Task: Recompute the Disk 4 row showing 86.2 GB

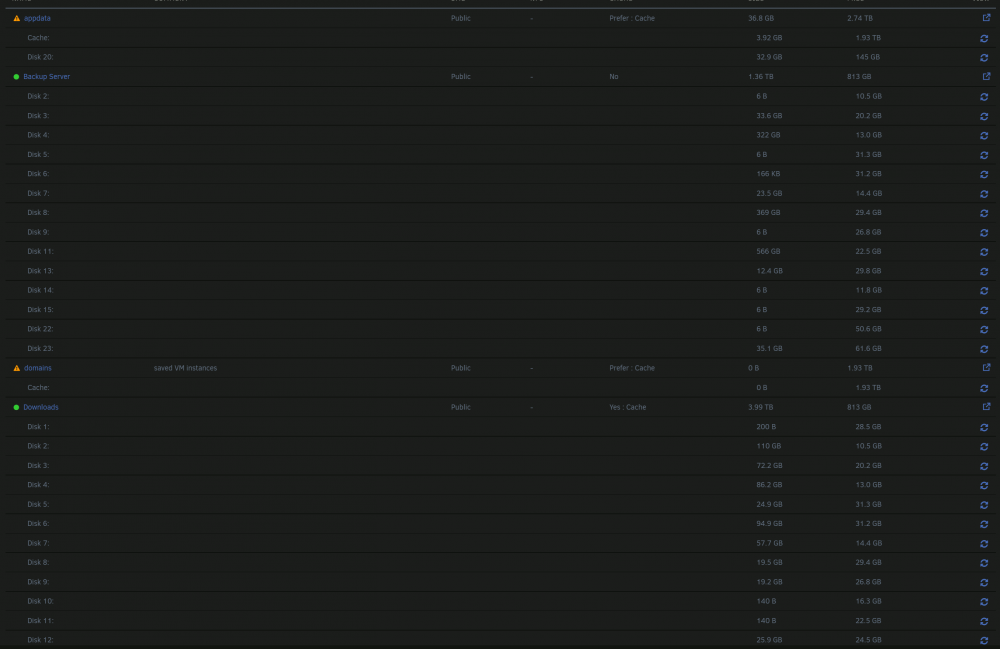Action: coord(984,485)
